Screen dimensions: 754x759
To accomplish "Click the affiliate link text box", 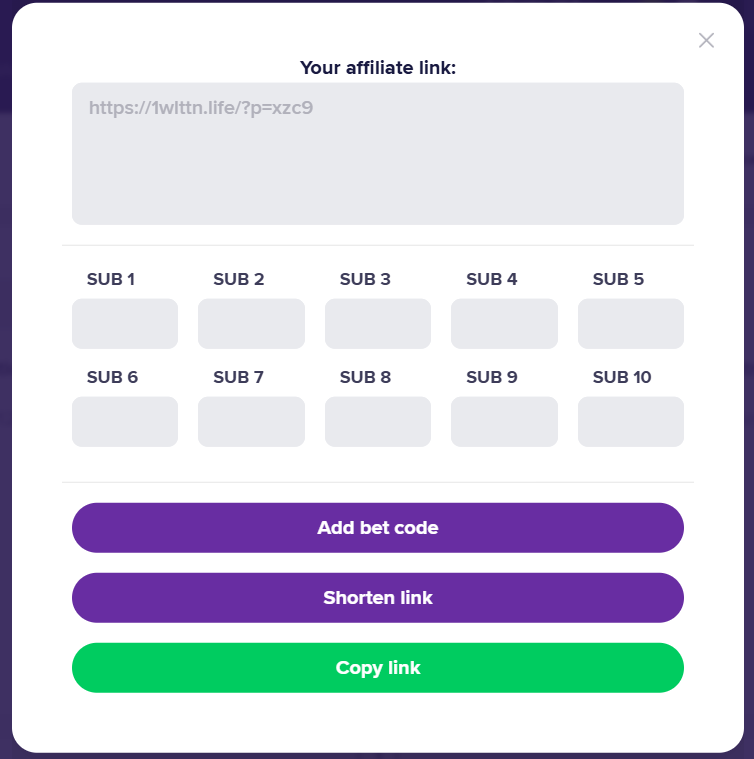I will (377, 154).
